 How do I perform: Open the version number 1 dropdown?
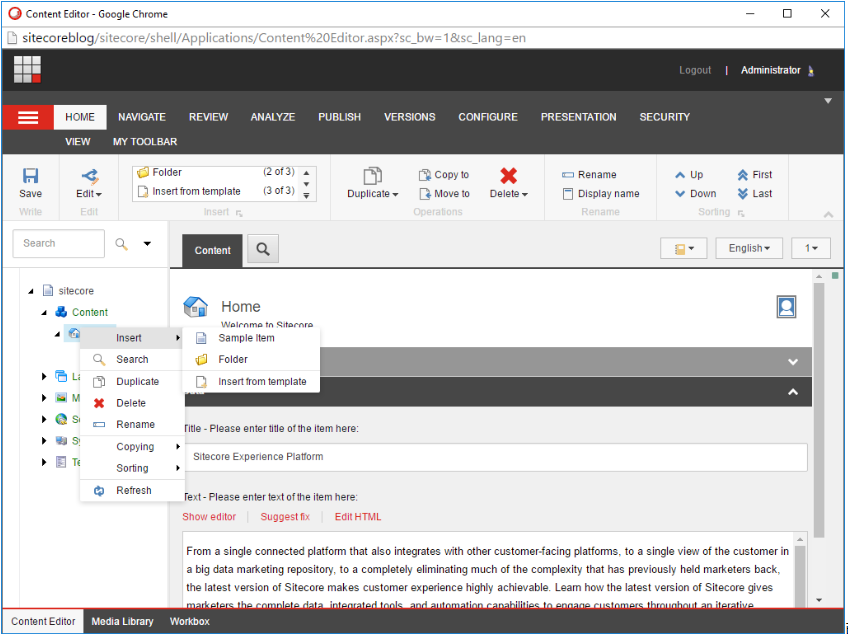pyautogui.click(x=811, y=248)
